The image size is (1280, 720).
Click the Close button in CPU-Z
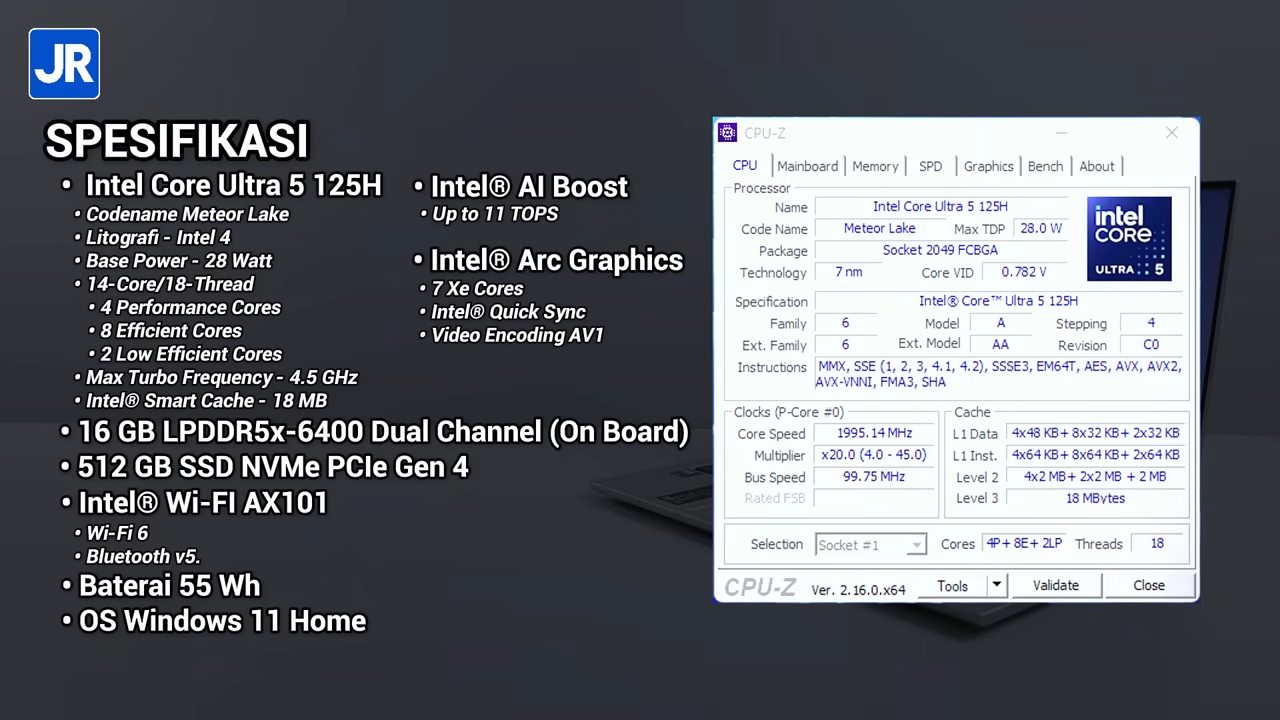[x=1148, y=585]
